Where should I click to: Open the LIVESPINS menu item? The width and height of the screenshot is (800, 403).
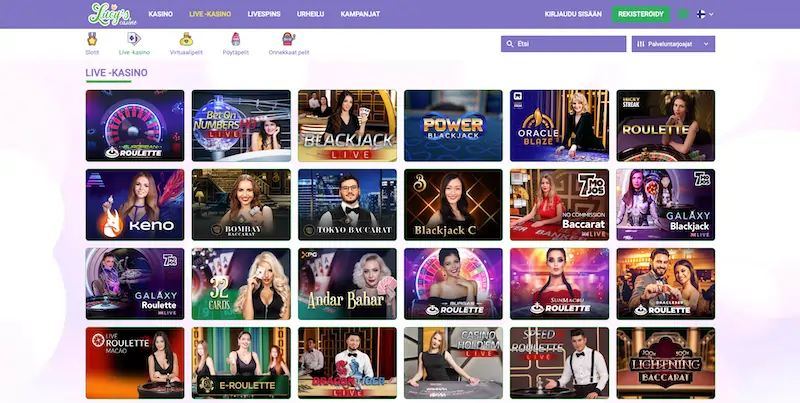pos(264,14)
